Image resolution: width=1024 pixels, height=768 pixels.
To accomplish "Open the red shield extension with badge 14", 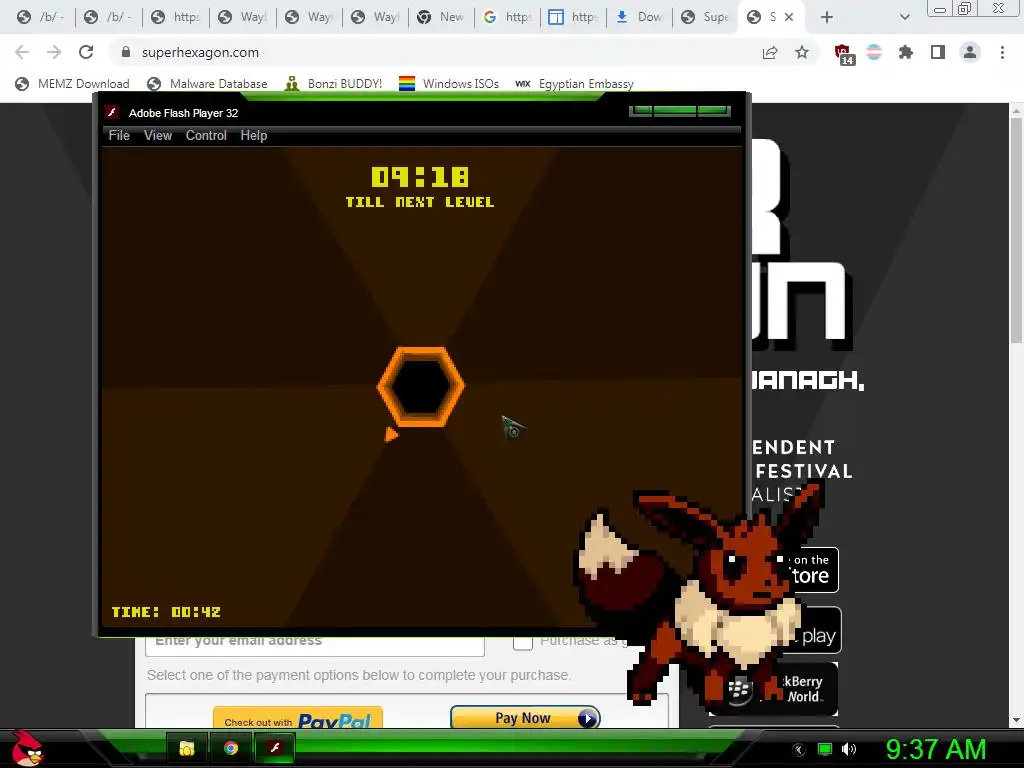I will (x=844, y=54).
